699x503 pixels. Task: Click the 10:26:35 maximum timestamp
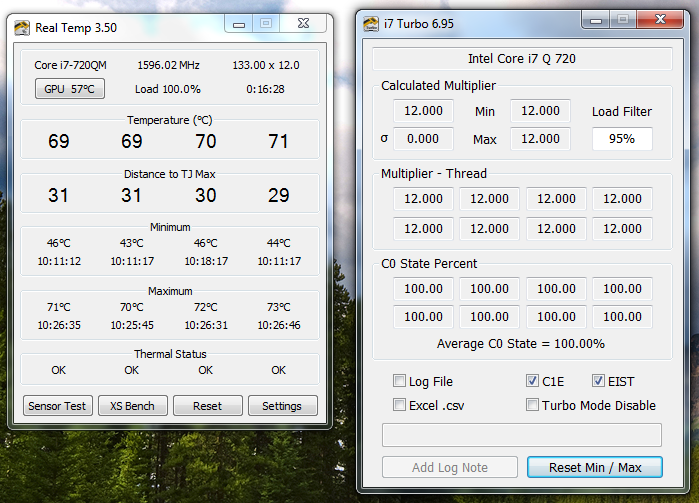click(x=59, y=325)
